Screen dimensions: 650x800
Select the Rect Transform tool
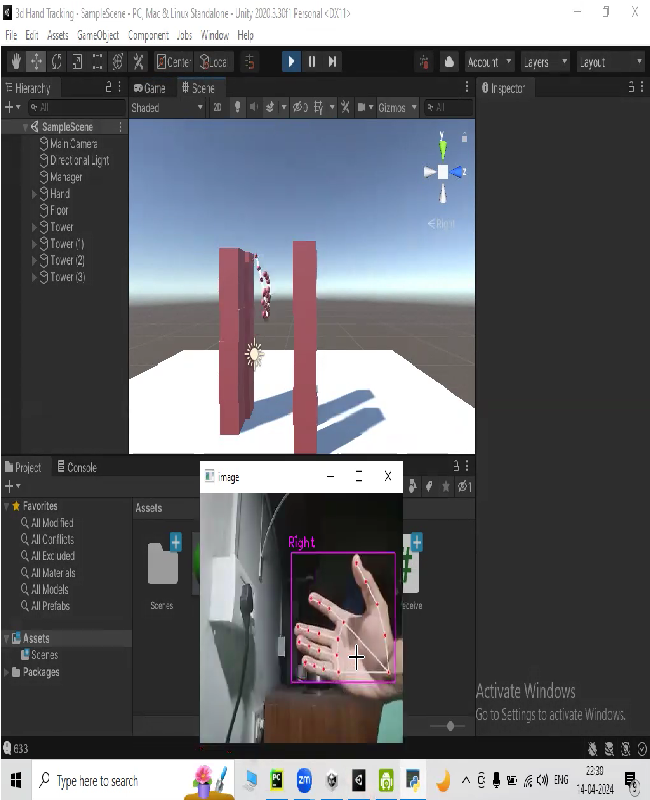click(x=97, y=62)
